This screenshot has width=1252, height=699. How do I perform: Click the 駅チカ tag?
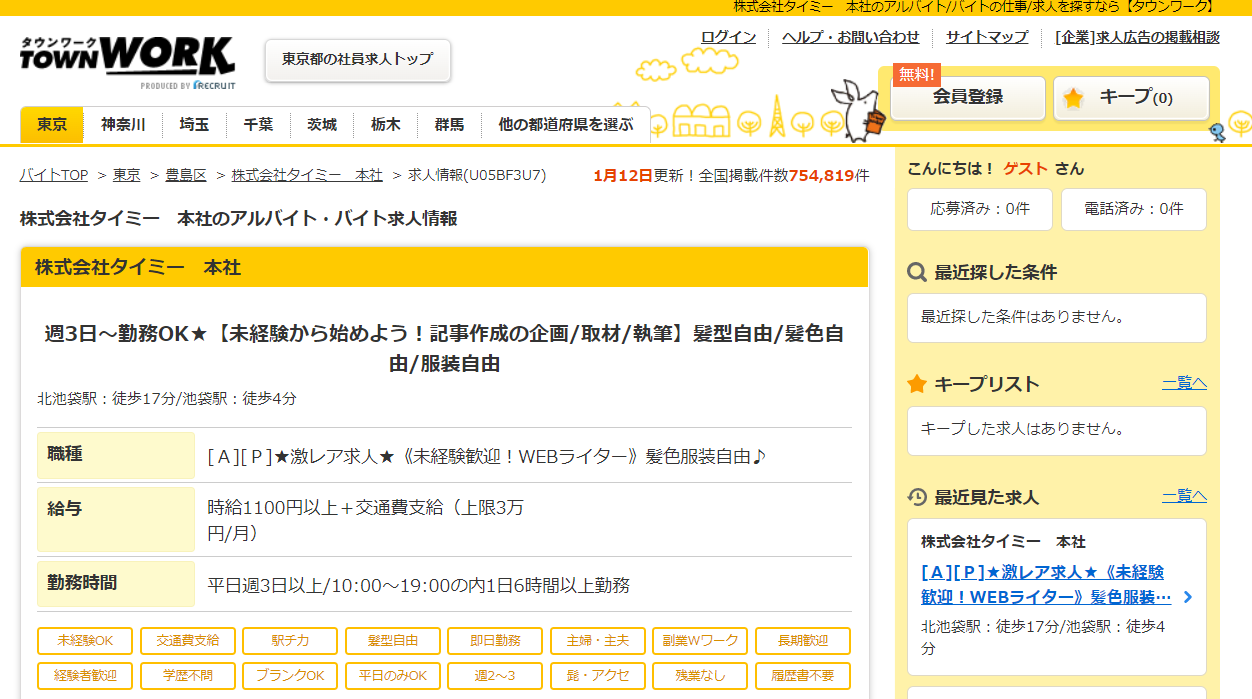pos(290,641)
